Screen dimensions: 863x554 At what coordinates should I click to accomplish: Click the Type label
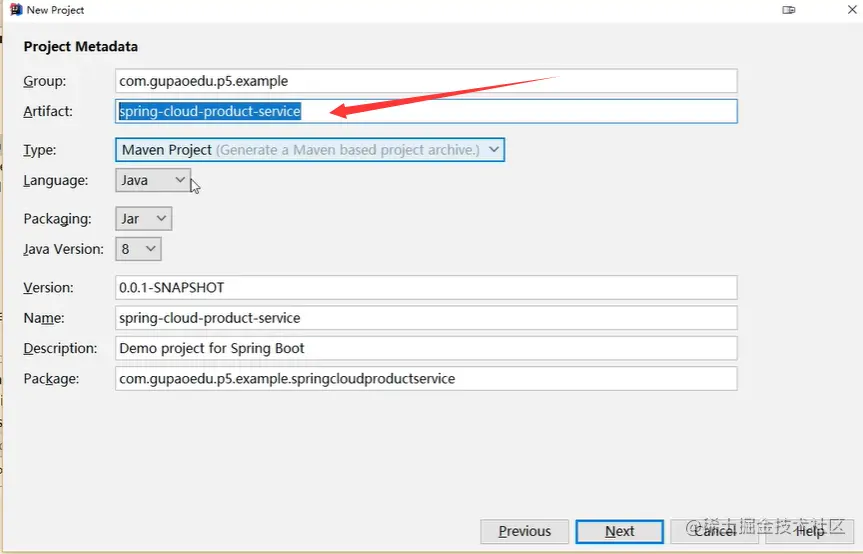[40, 150]
